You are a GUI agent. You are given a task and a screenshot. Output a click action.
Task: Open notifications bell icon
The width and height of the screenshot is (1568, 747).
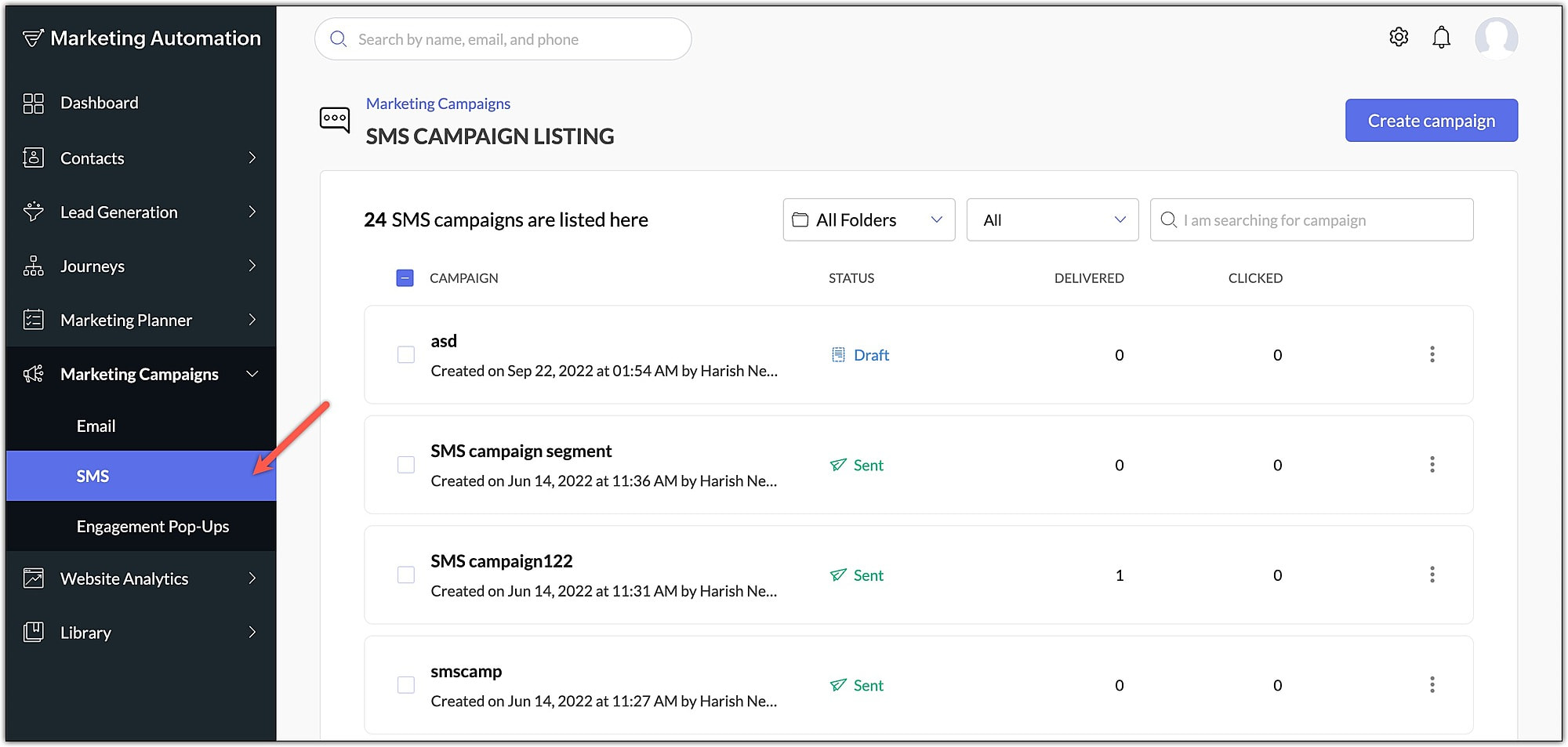click(1441, 37)
